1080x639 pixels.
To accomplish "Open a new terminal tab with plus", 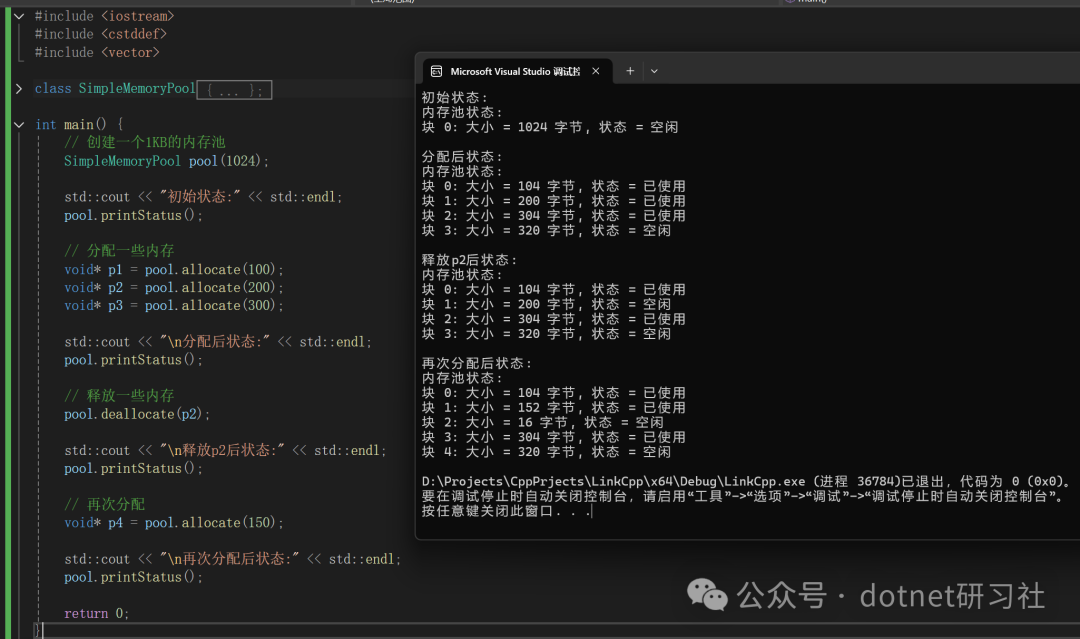I will point(630,71).
